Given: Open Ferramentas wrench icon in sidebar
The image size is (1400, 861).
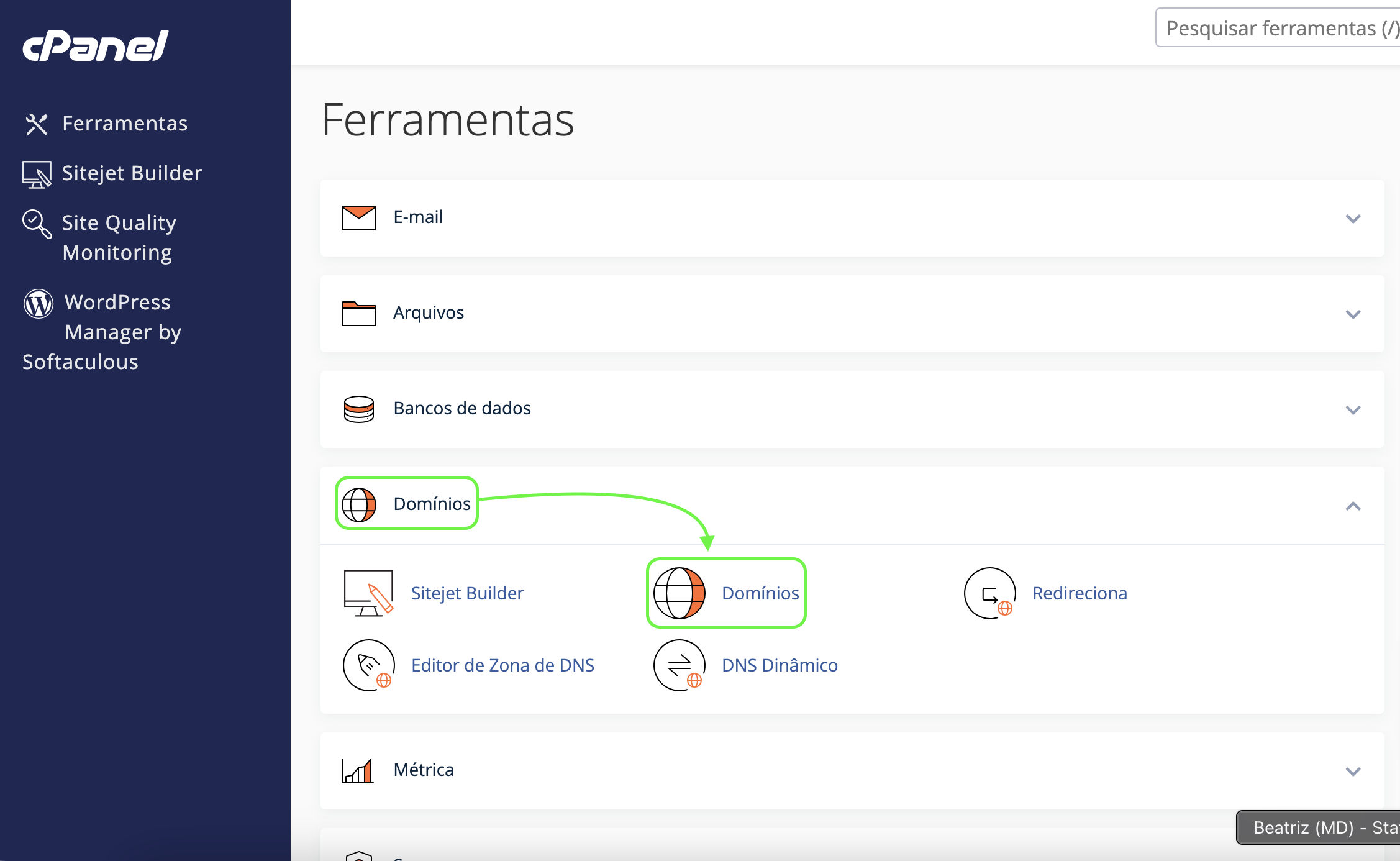Looking at the screenshot, I should 37,124.
